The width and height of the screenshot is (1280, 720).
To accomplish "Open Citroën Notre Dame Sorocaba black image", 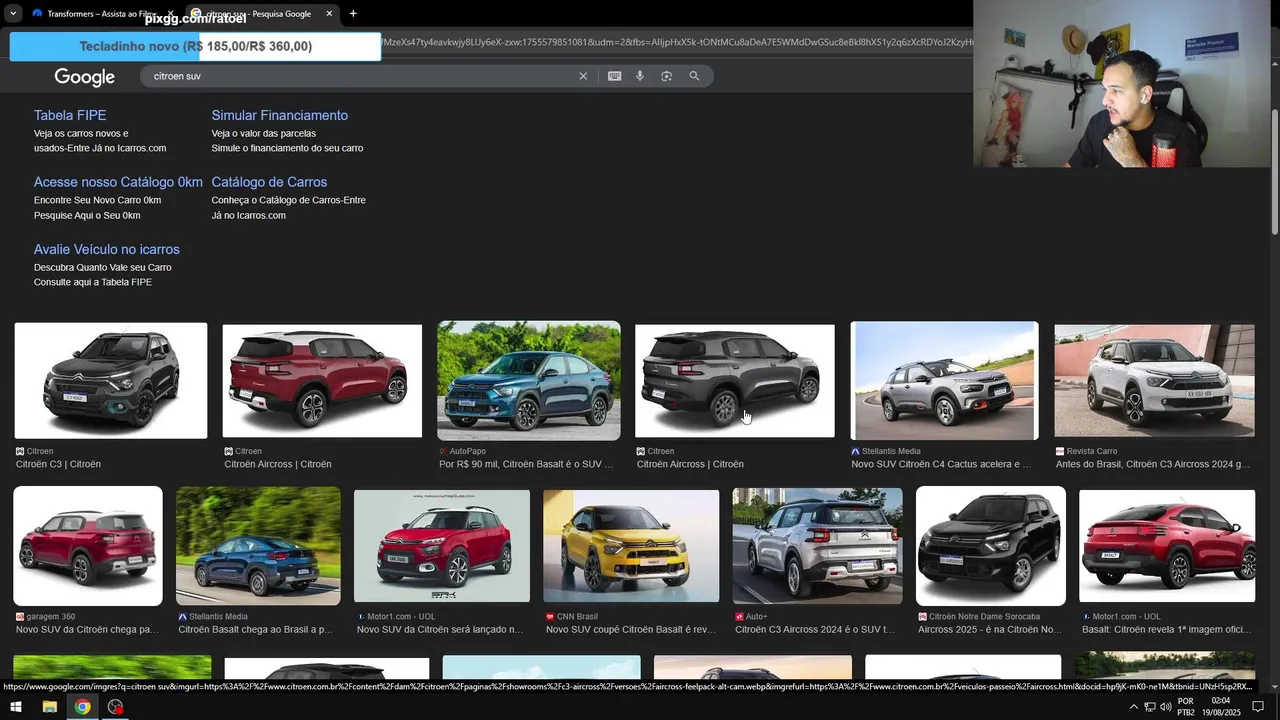I will click(x=991, y=546).
